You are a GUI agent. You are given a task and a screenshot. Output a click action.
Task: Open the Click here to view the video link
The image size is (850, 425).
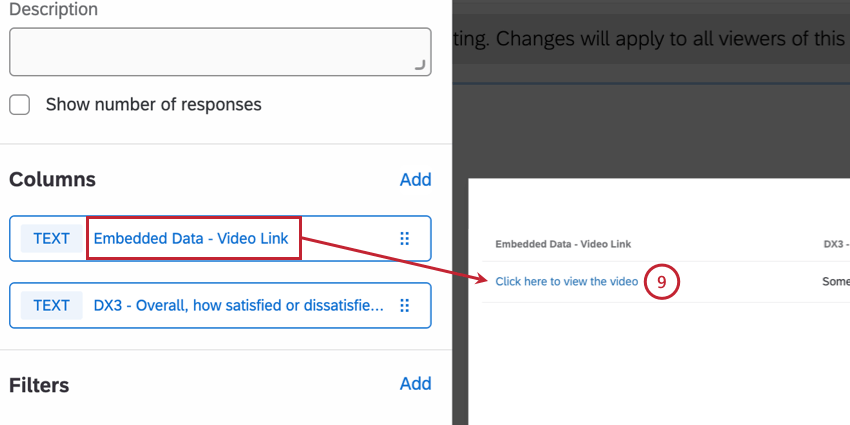pos(566,282)
